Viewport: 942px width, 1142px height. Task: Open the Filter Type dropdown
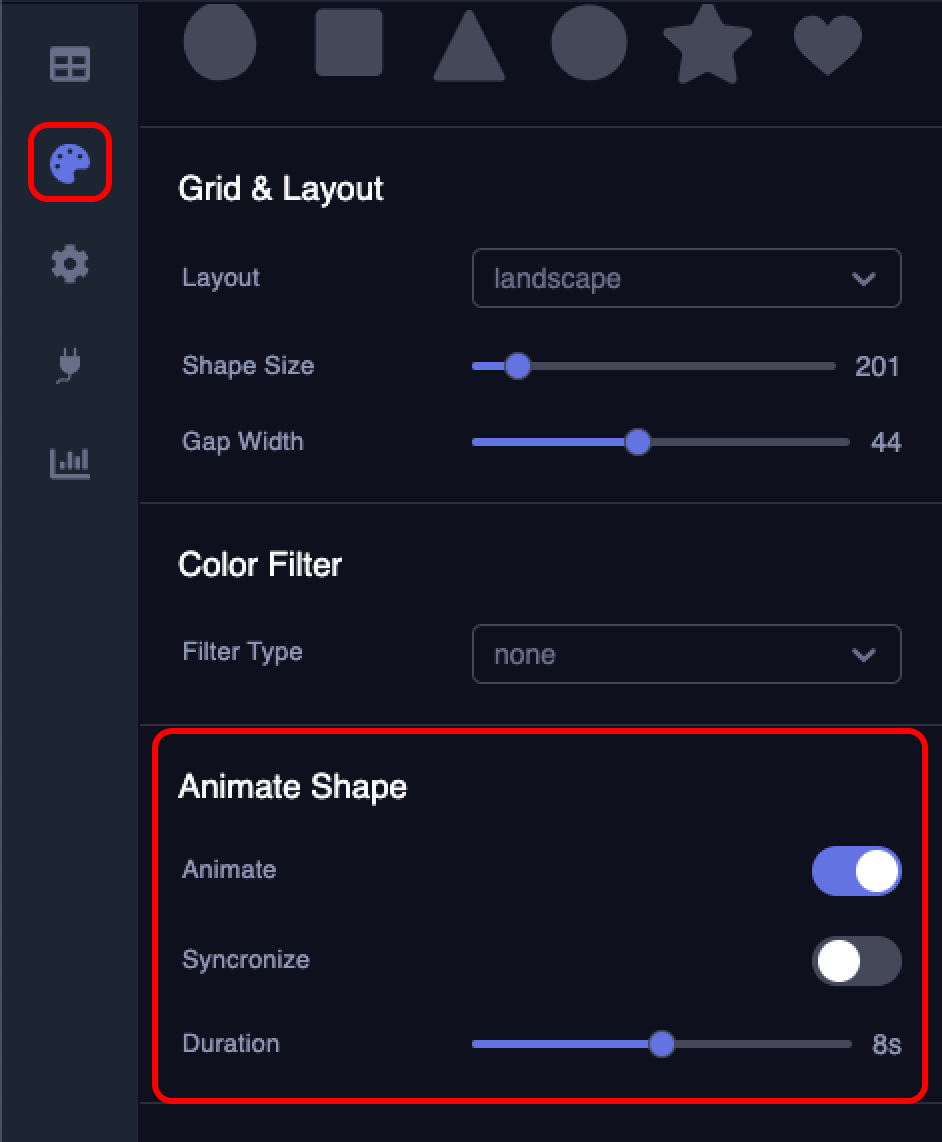pos(687,654)
